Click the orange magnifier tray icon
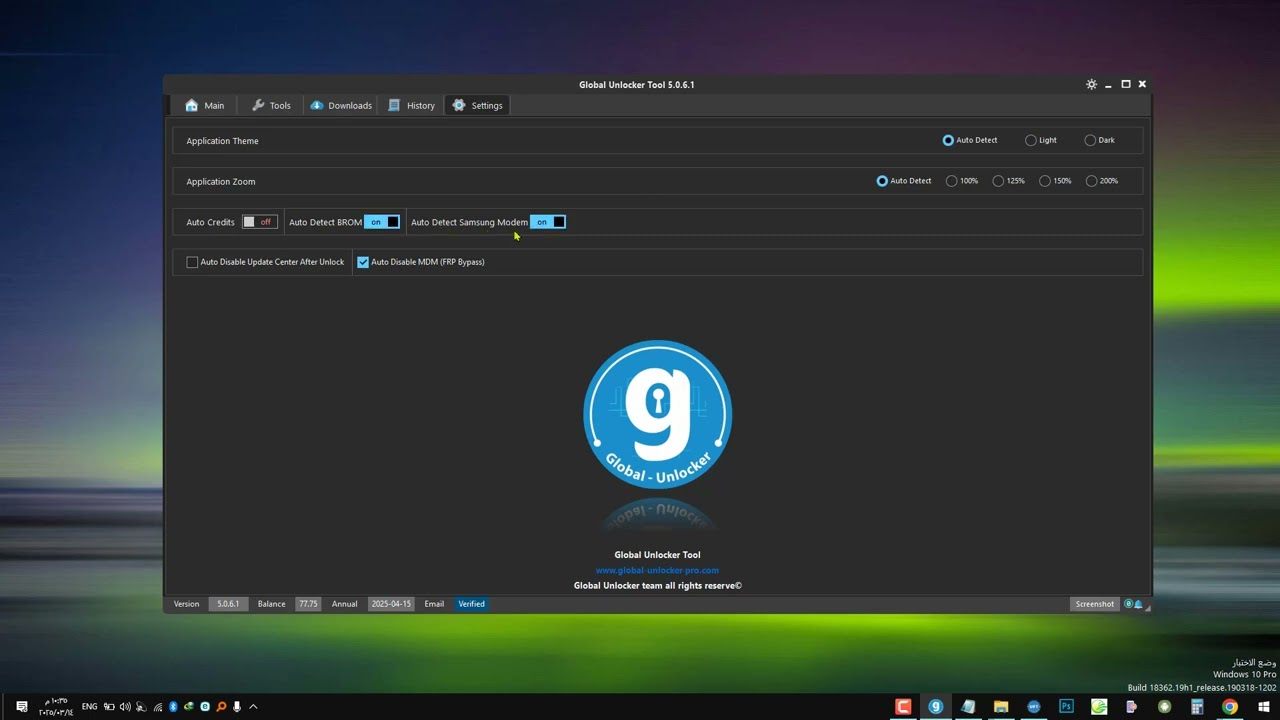This screenshot has width=1280, height=720. 221,707
